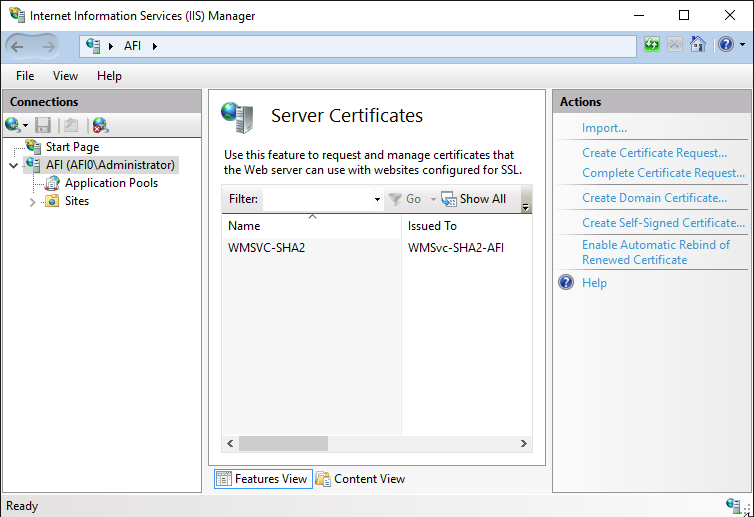Click the Delete Connection icon in Connections
This screenshot has width=754, height=517.
pos(99,125)
